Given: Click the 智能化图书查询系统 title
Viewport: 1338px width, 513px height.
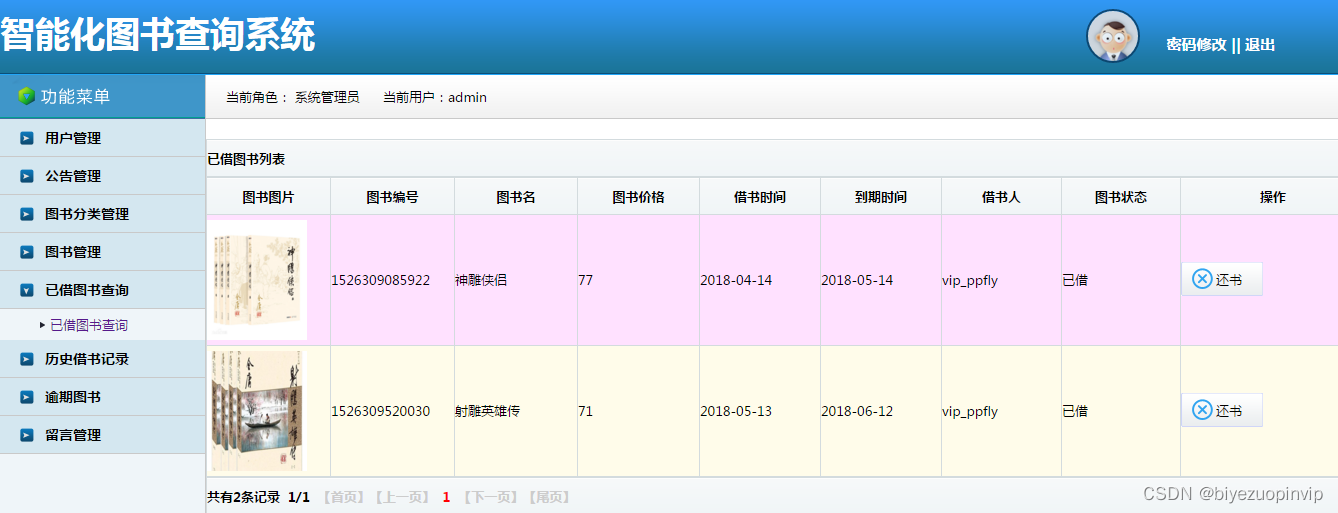Looking at the screenshot, I should point(158,35).
